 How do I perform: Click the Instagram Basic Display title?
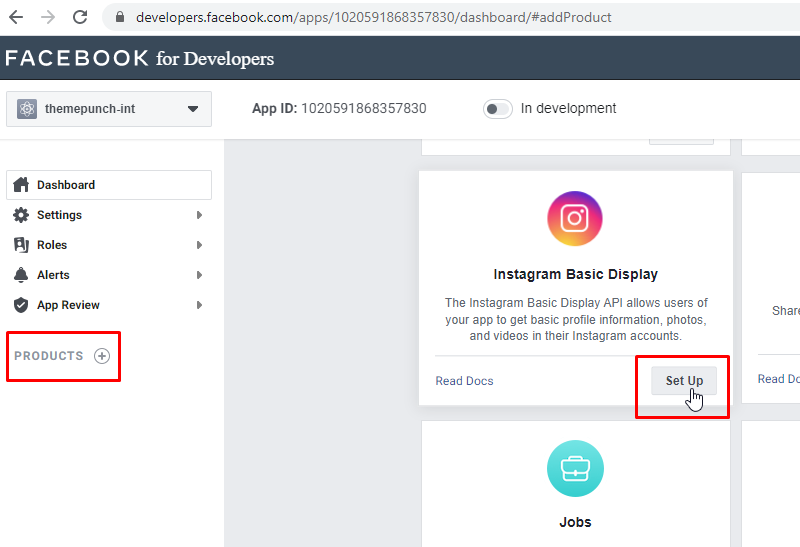[576, 275]
